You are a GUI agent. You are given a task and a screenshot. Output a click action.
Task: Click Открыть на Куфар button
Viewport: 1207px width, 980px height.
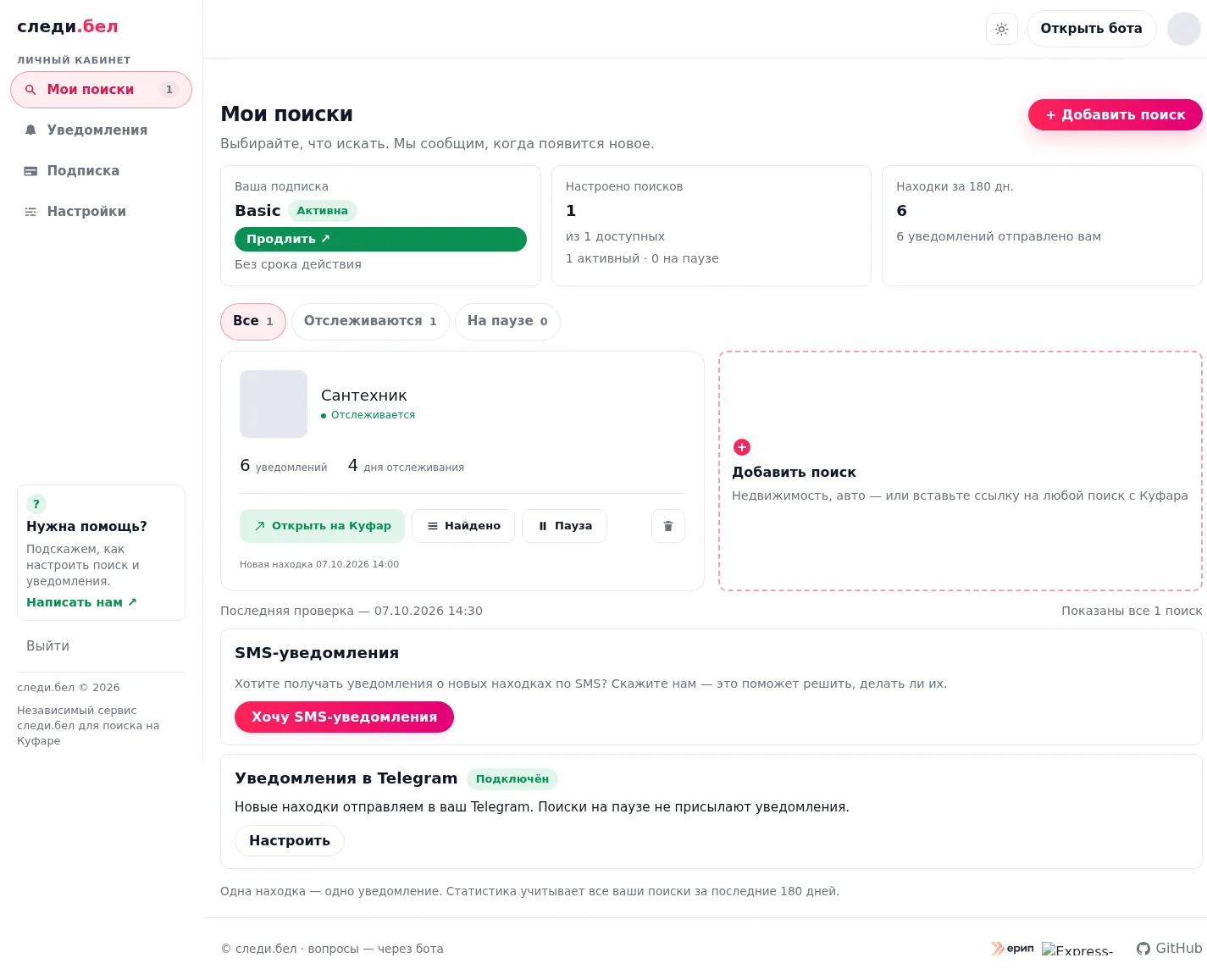pos(322,526)
